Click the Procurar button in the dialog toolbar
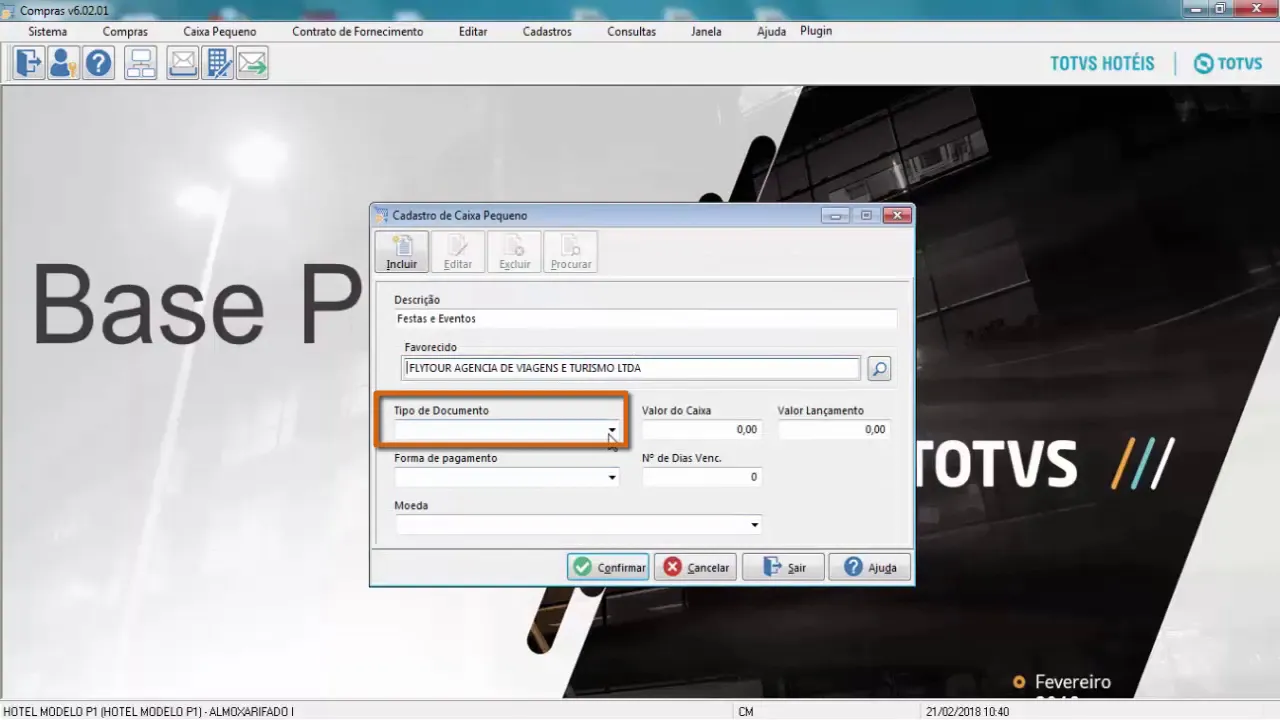The width and height of the screenshot is (1280, 720). click(x=571, y=252)
